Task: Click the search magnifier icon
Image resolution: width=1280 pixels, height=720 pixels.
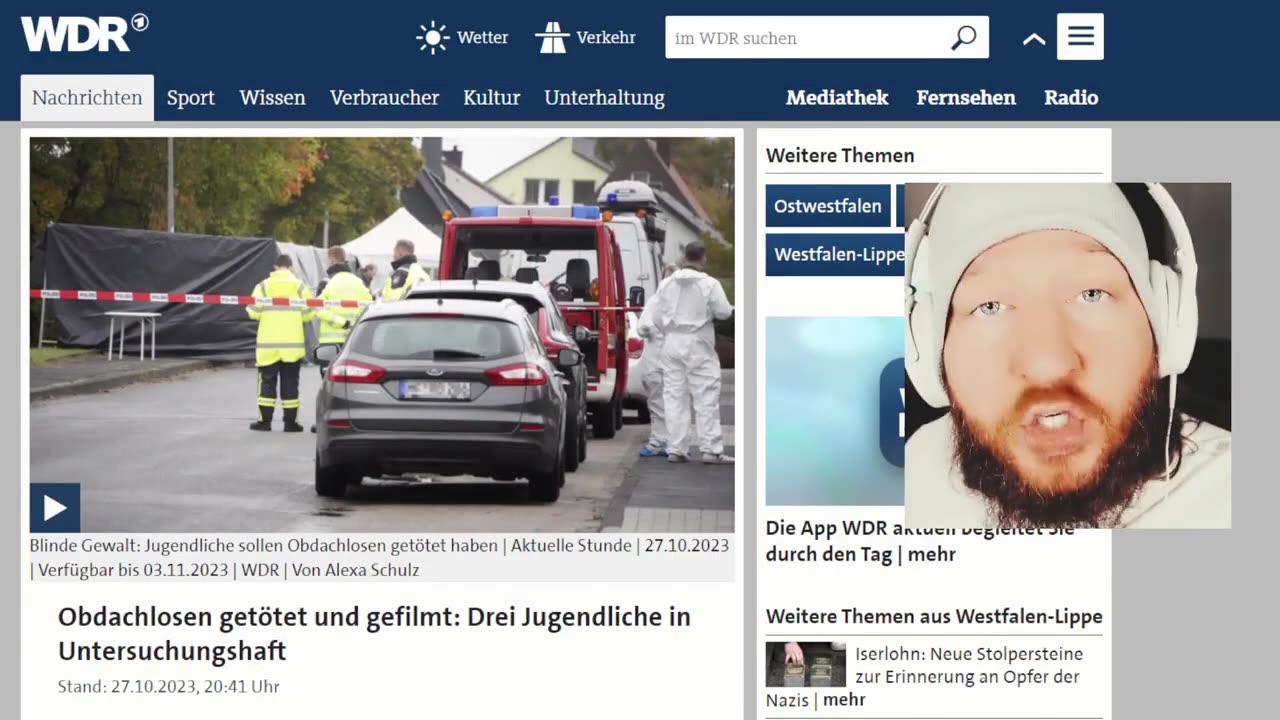Action: (x=963, y=38)
